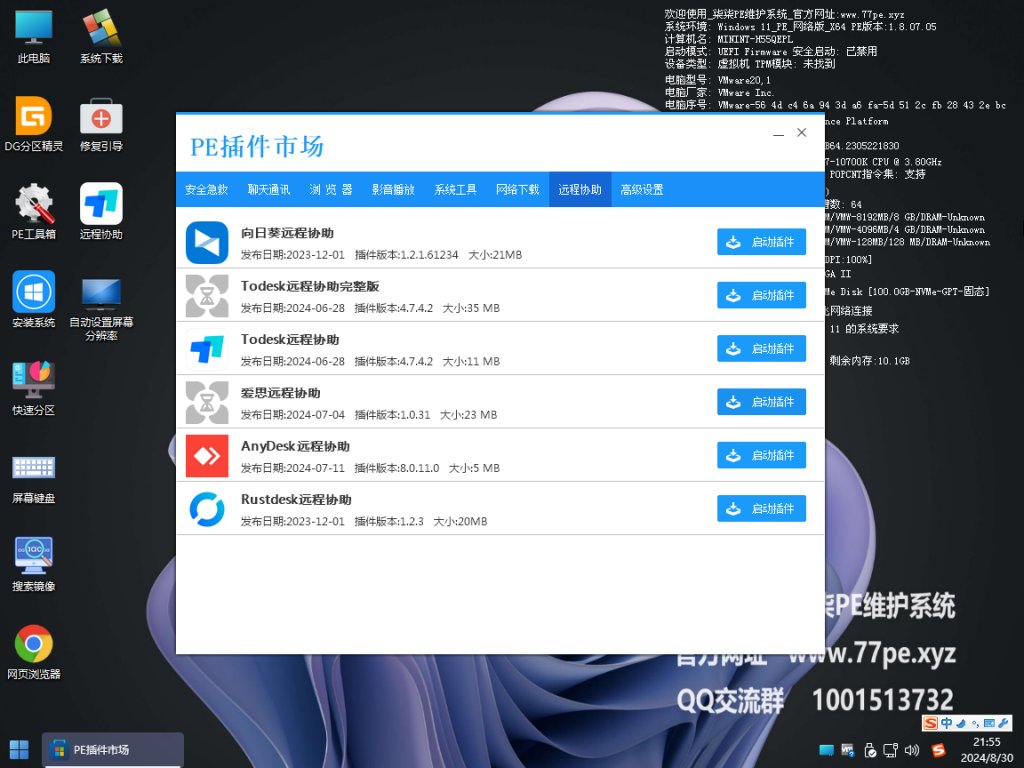Click the VMware Tools tray icon
The width and height of the screenshot is (1024, 768).
pos(848,750)
